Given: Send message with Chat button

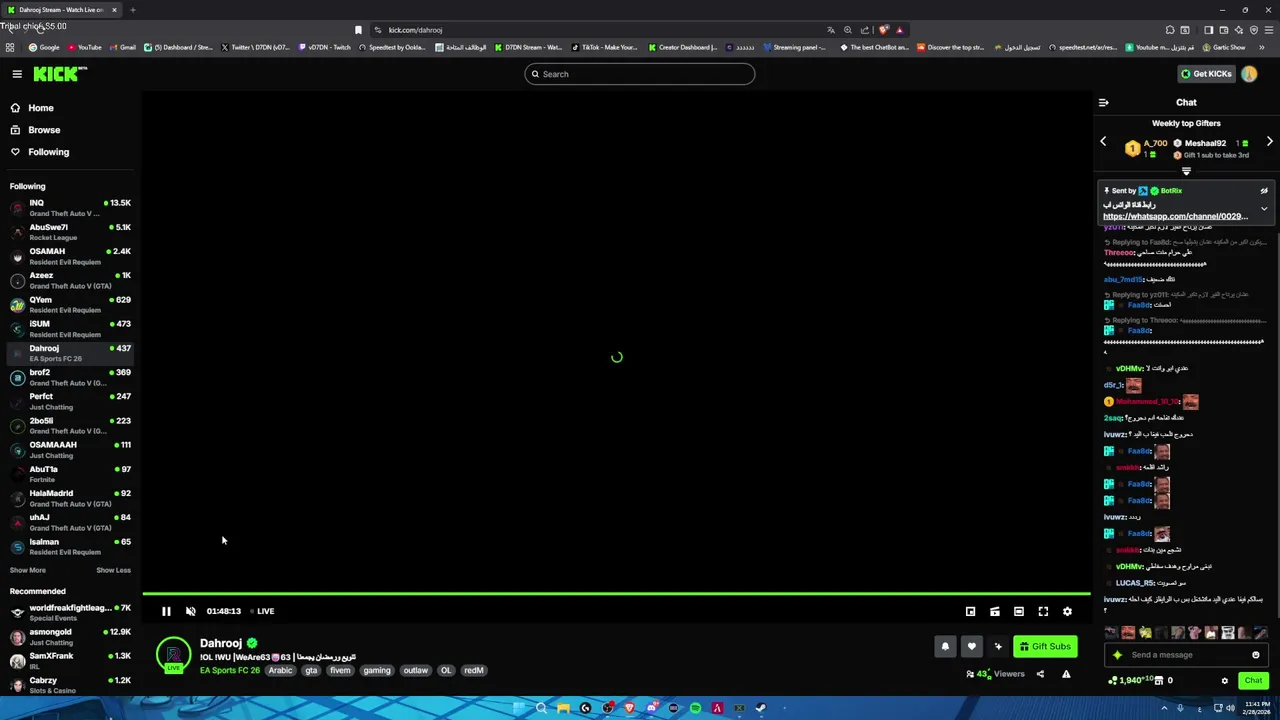Looking at the screenshot, I should (x=1253, y=681).
